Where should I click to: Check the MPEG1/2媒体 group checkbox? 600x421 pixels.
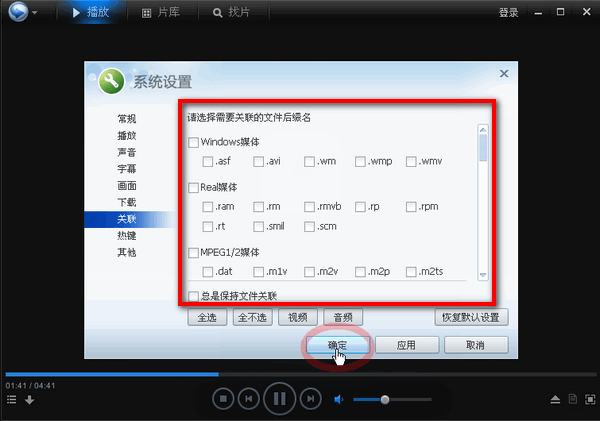point(193,253)
